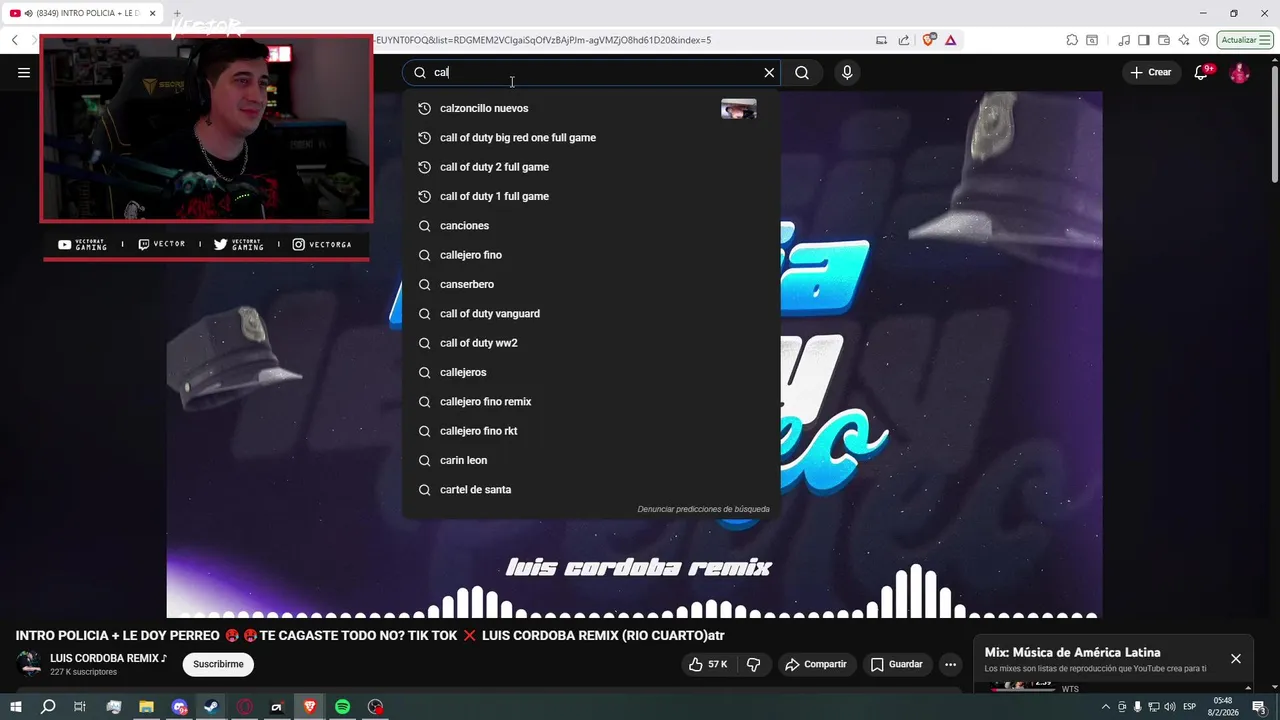The width and height of the screenshot is (1280, 720).
Task: Open a new browser tab
Action: click(x=177, y=14)
